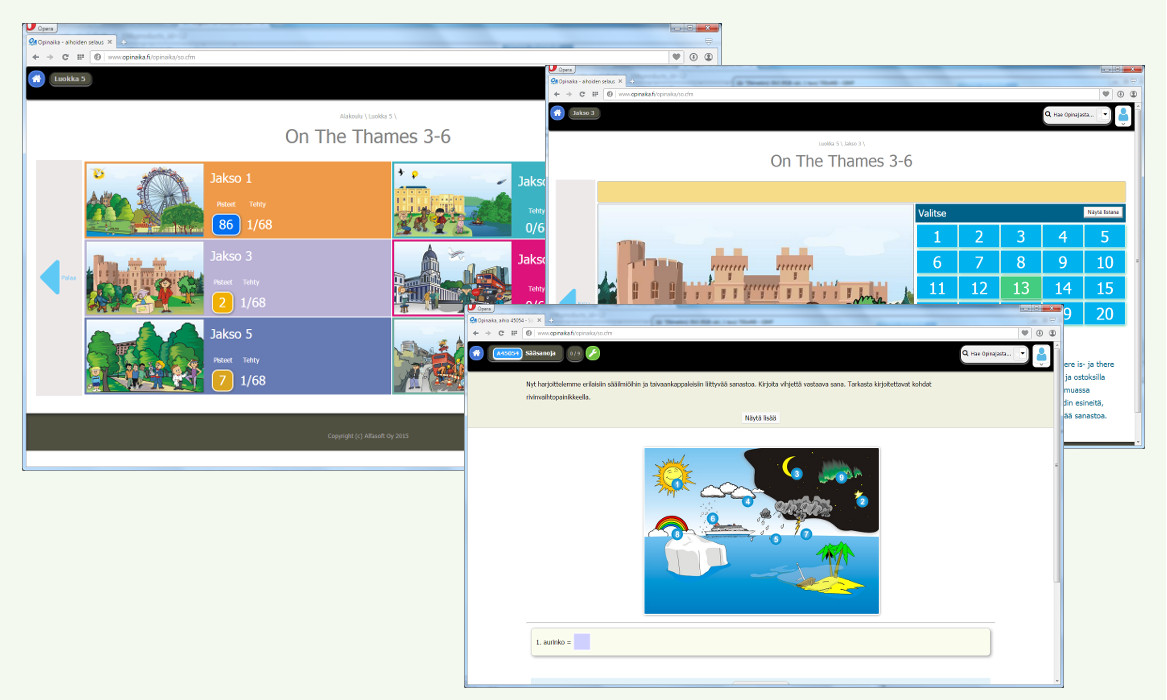Click the '0/9' progress counter

click(x=575, y=353)
